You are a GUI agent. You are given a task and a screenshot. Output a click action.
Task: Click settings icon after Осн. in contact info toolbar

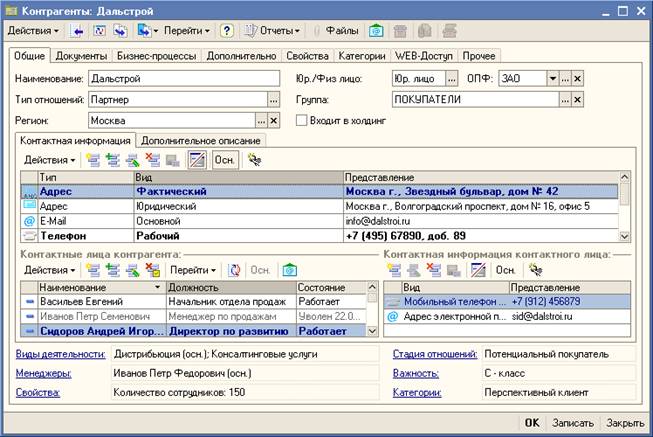[x=254, y=160]
